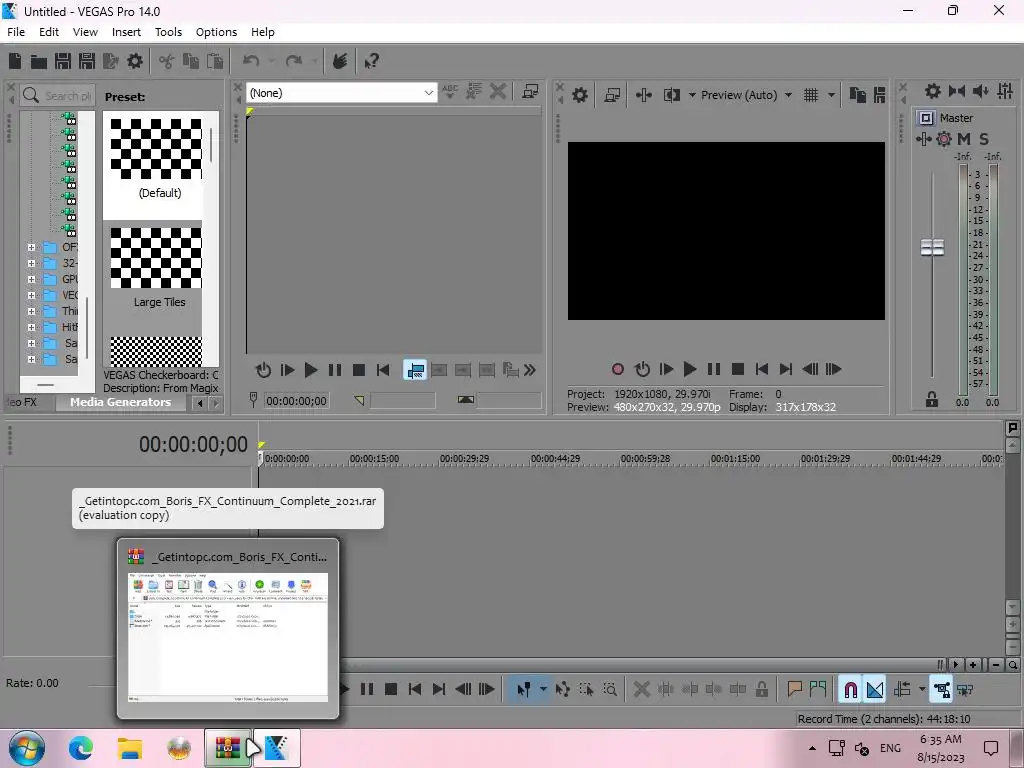The image size is (1024, 768).
Task: Click Video Preview external monitor icon
Action: (612, 95)
